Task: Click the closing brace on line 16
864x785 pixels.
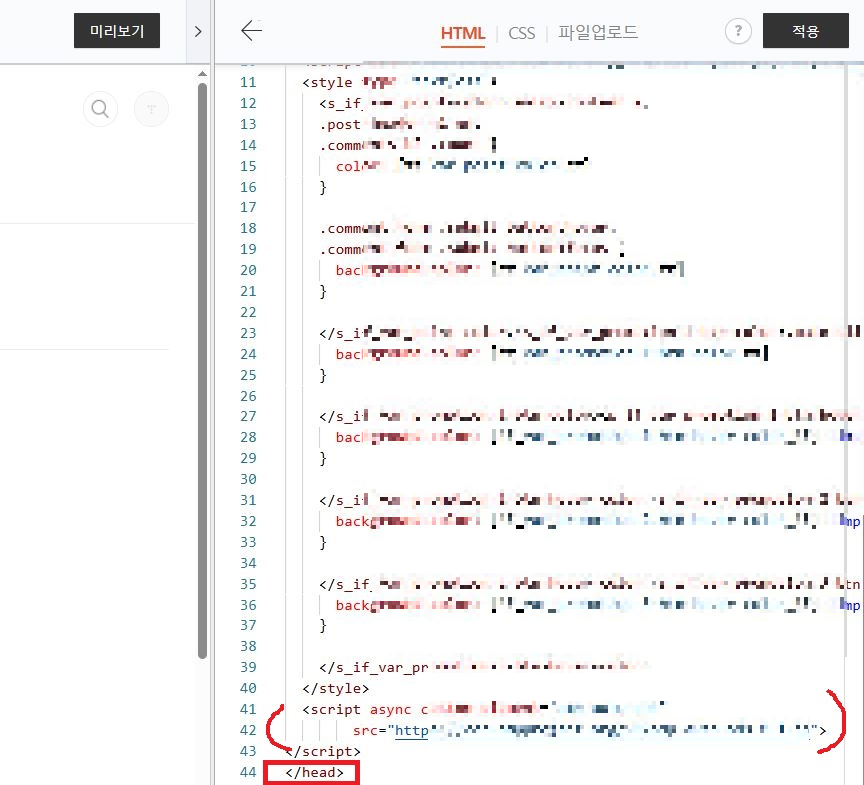Action: pos(323,187)
